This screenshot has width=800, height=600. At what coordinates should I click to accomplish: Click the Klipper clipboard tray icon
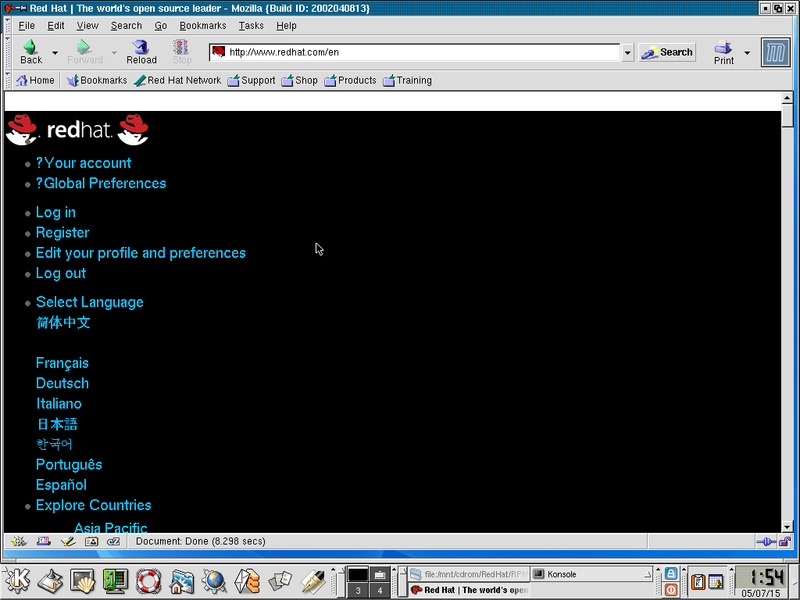tap(697, 582)
